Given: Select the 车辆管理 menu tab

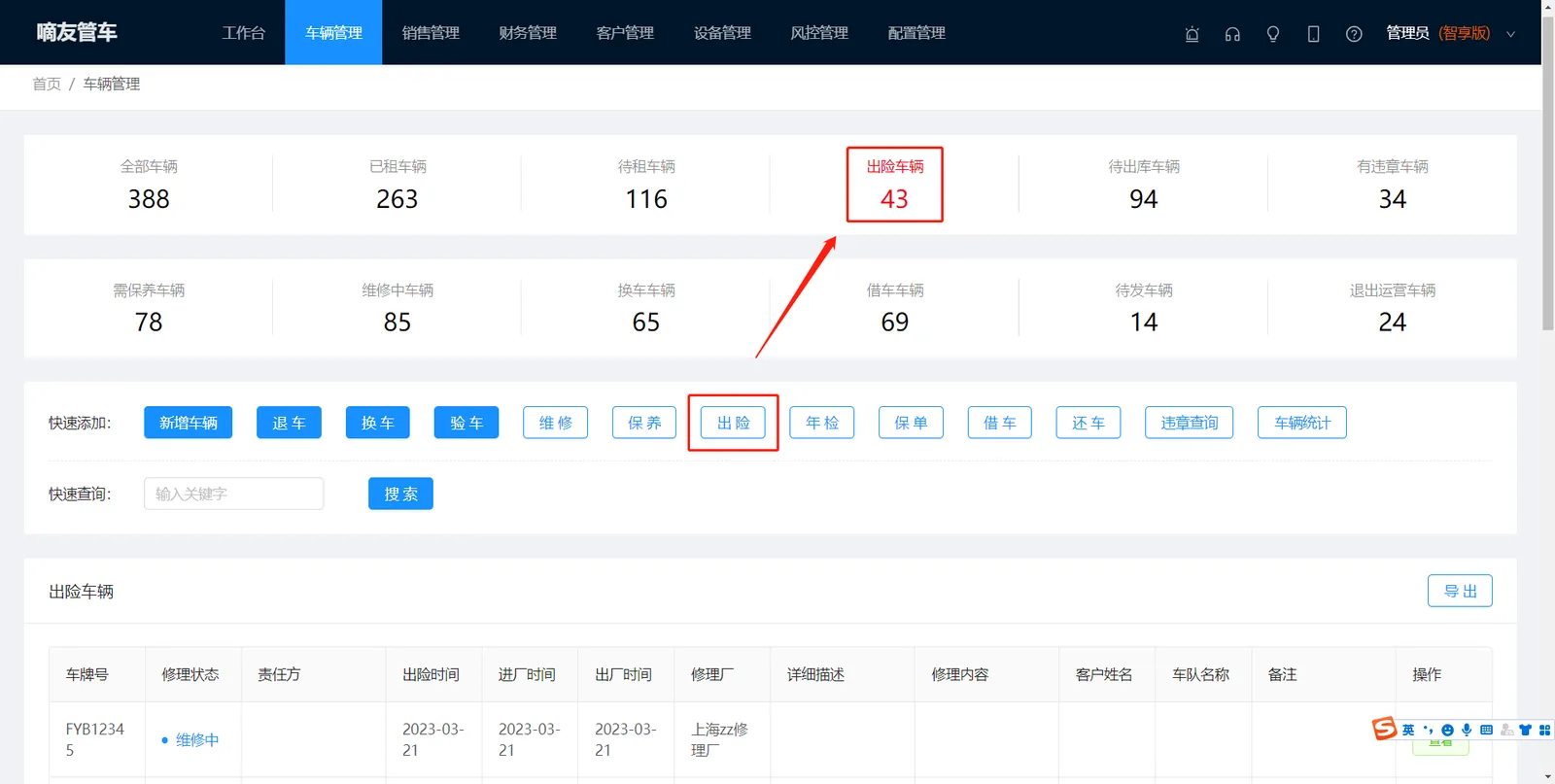Looking at the screenshot, I should (x=333, y=33).
